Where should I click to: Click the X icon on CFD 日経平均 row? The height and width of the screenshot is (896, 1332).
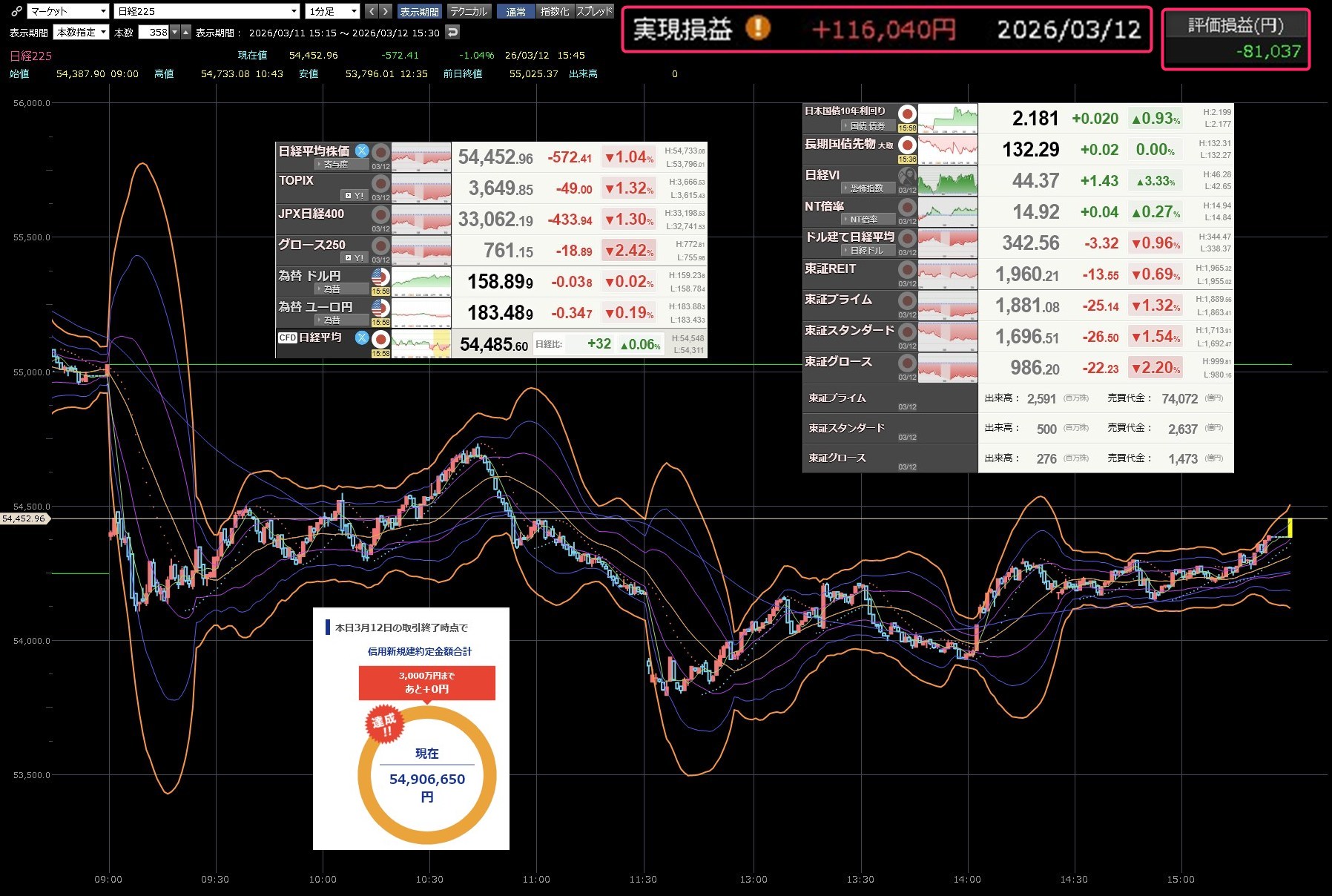[x=362, y=337]
